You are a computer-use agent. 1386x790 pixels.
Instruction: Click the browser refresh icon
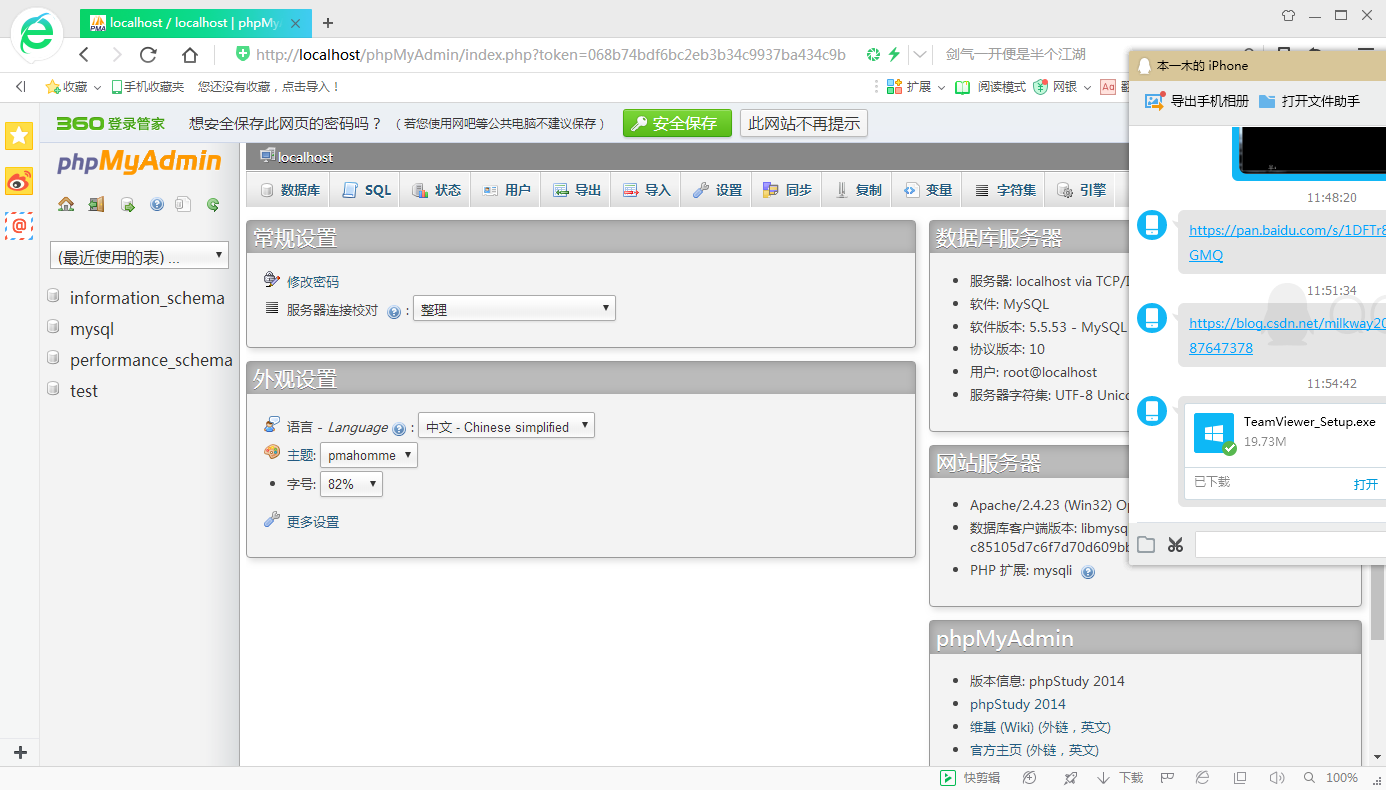149,55
